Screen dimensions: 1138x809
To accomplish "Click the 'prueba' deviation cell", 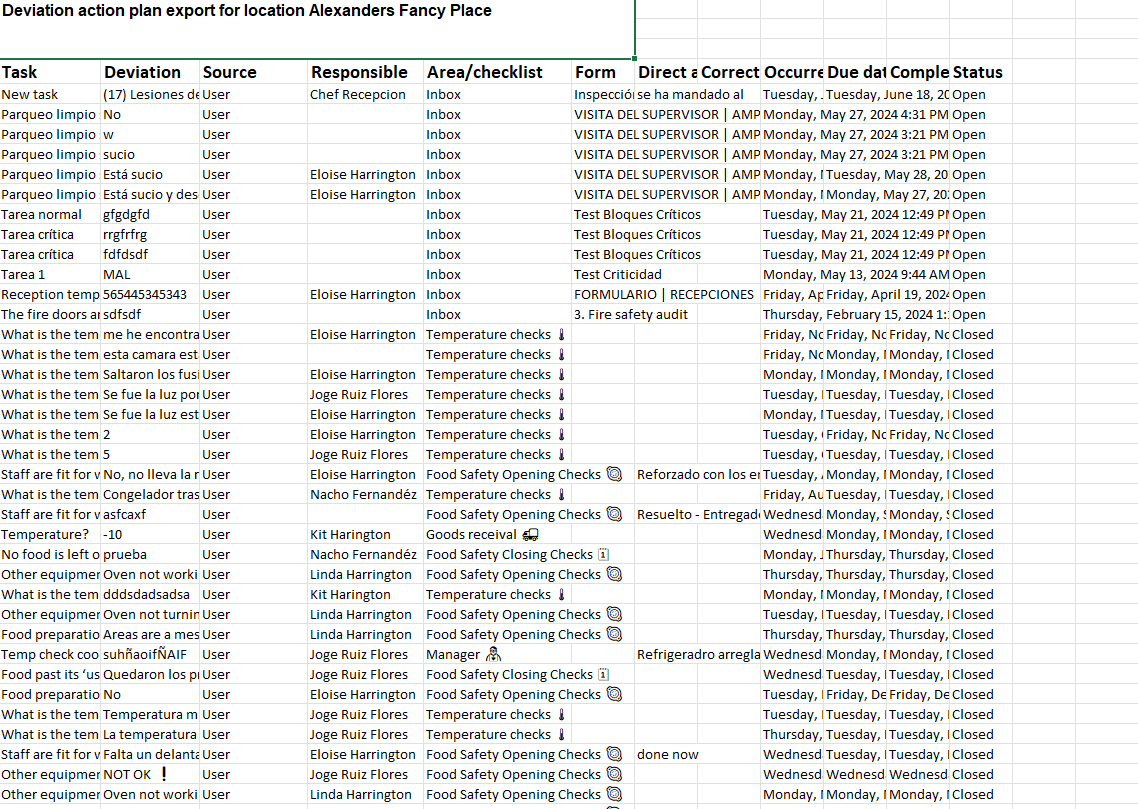I will pyautogui.click(x=150, y=554).
